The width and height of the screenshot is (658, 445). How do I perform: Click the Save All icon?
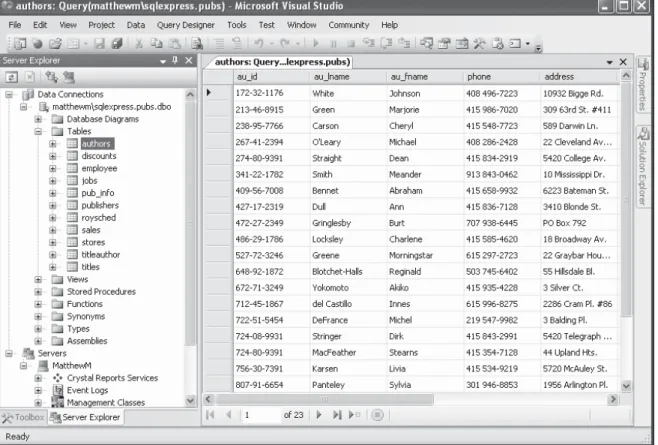tap(117, 43)
